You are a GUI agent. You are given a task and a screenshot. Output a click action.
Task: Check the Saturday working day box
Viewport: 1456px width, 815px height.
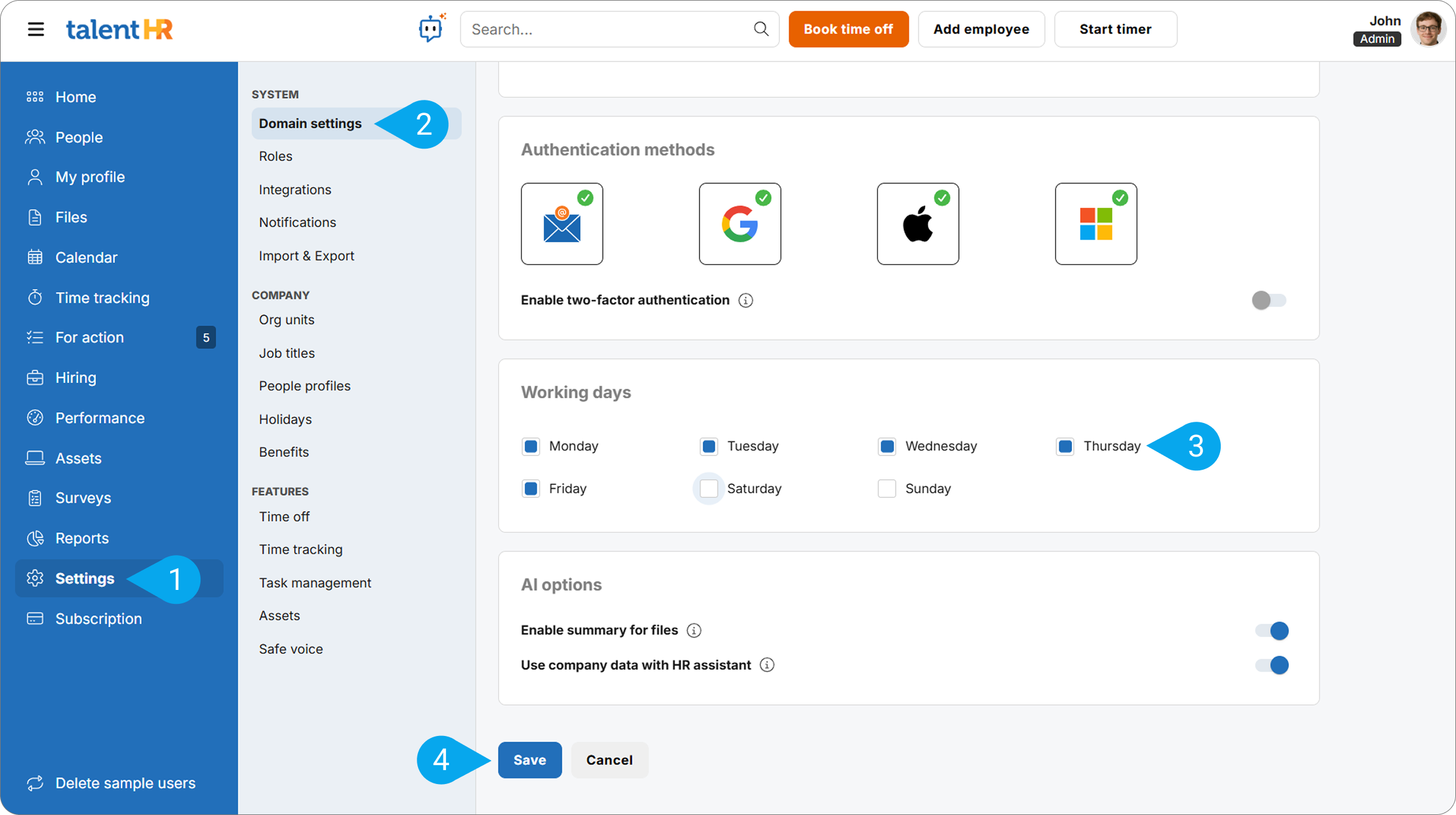pyautogui.click(x=708, y=489)
